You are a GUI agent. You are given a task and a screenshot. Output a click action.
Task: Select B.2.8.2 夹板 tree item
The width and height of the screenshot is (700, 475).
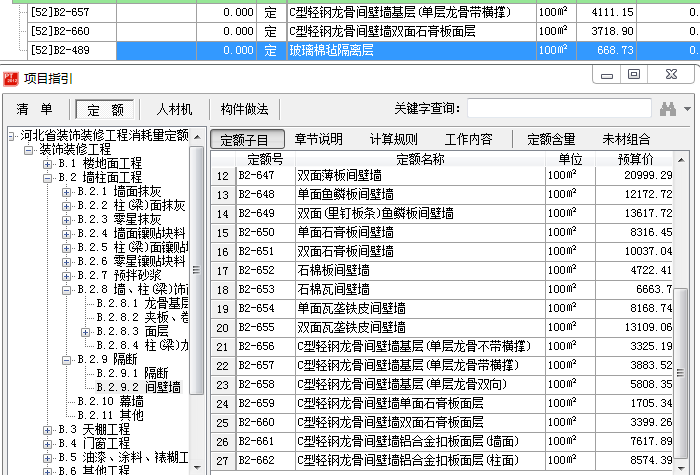142,317
